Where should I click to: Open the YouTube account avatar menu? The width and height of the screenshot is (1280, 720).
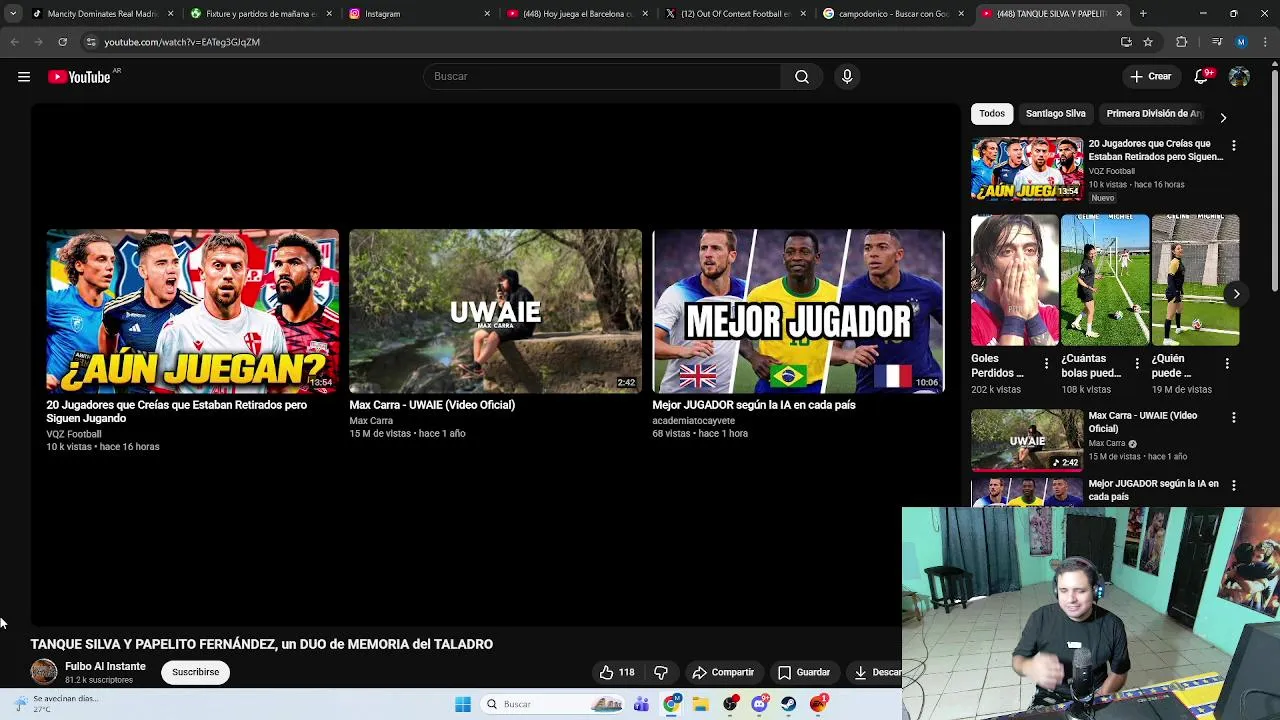pyautogui.click(x=1239, y=77)
